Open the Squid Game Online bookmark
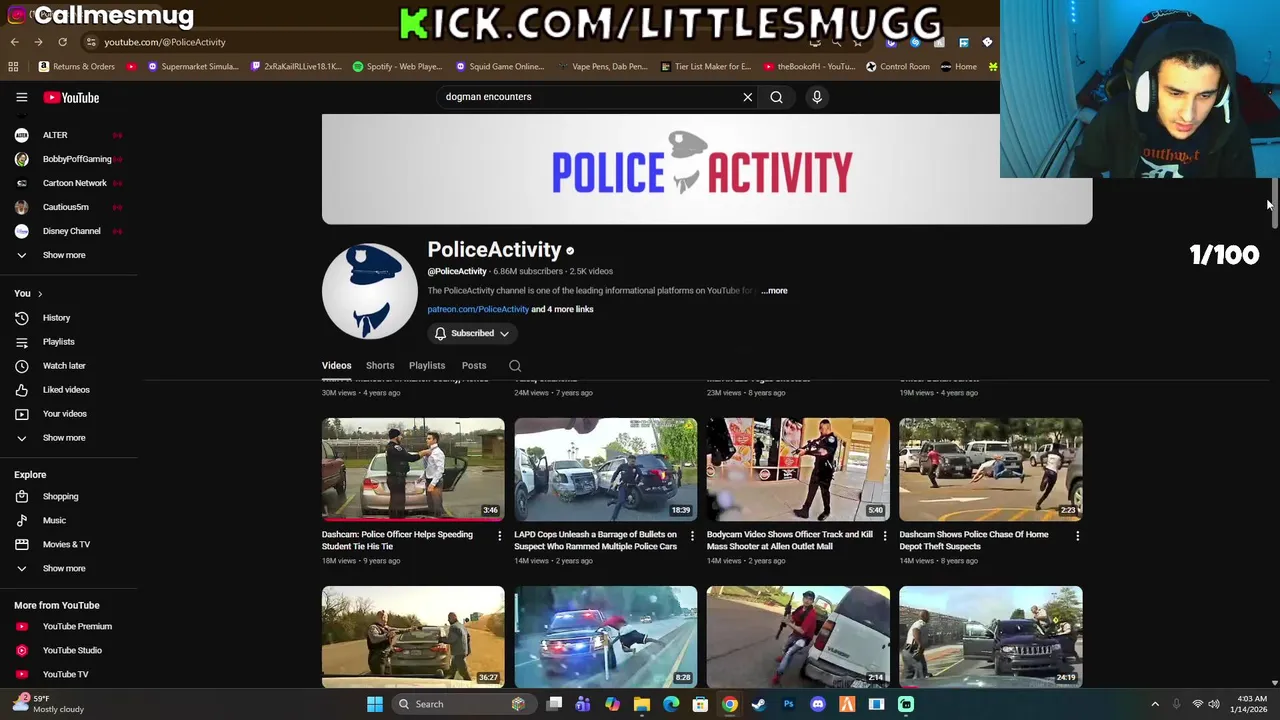The width and height of the screenshot is (1280, 720). click(500, 67)
